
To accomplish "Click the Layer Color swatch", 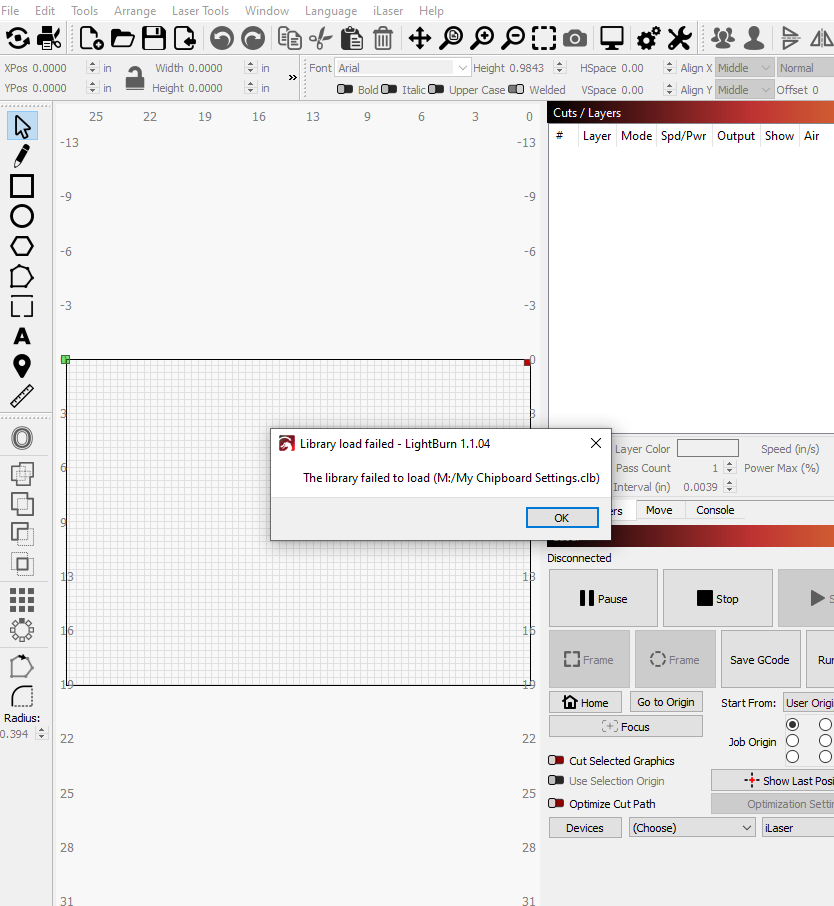I will 707,448.
